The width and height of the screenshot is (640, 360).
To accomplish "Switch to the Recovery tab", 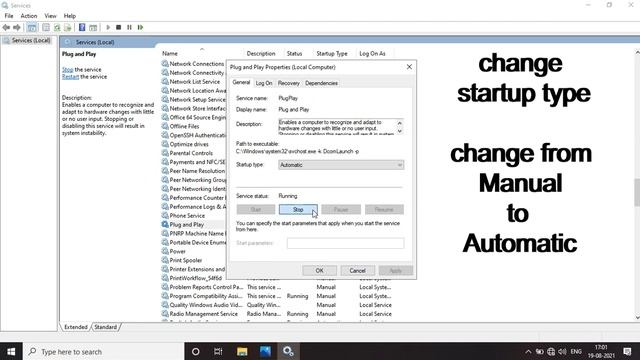I will (x=289, y=83).
